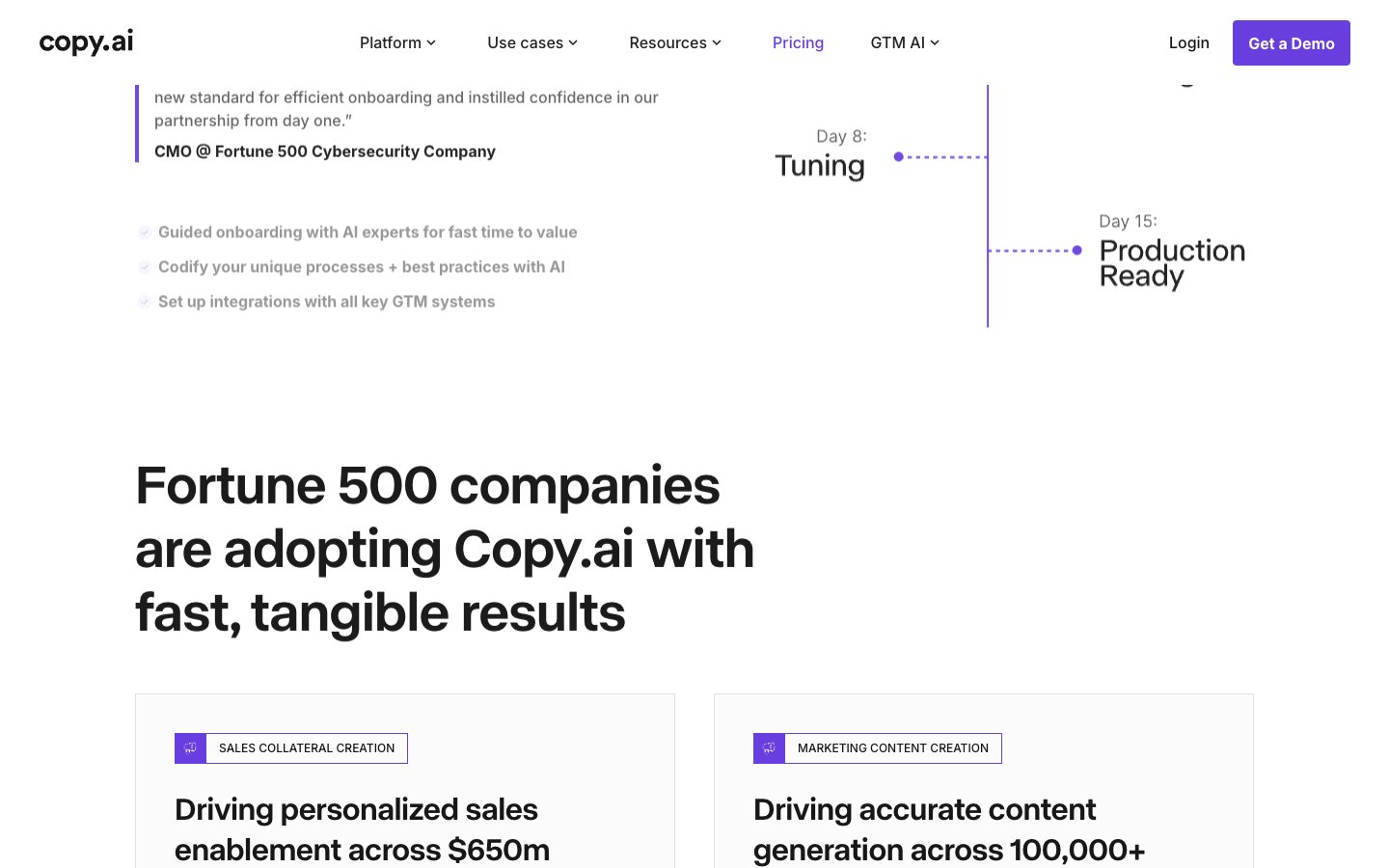Image resolution: width=1389 pixels, height=868 pixels.
Task: Click the Guided onboarding checkmark icon
Action: coord(145,232)
